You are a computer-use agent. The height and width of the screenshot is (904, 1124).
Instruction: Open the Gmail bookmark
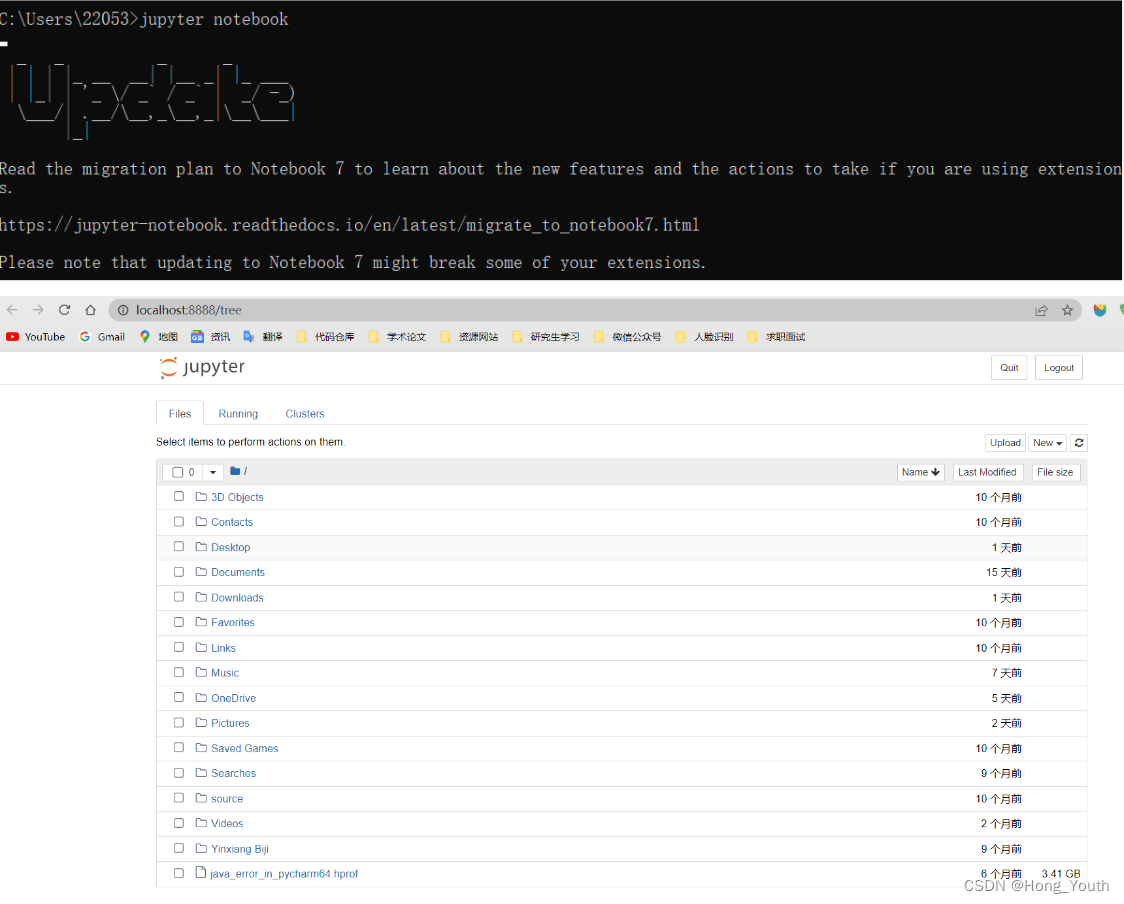102,337
